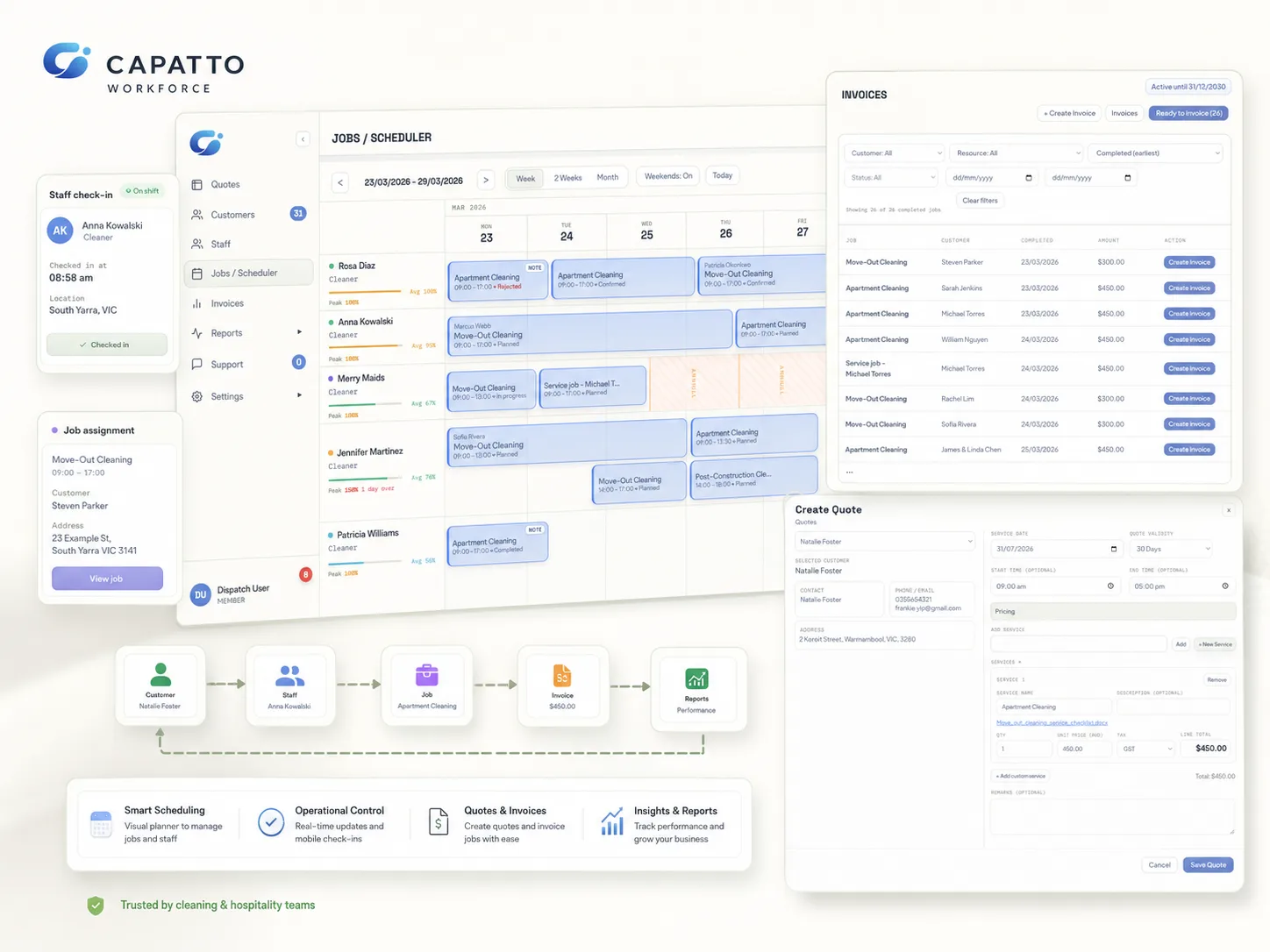Open the Natalie Foster customer dropdown
The width and height of the screenshot is (1270, 952).
click(884, 542)
